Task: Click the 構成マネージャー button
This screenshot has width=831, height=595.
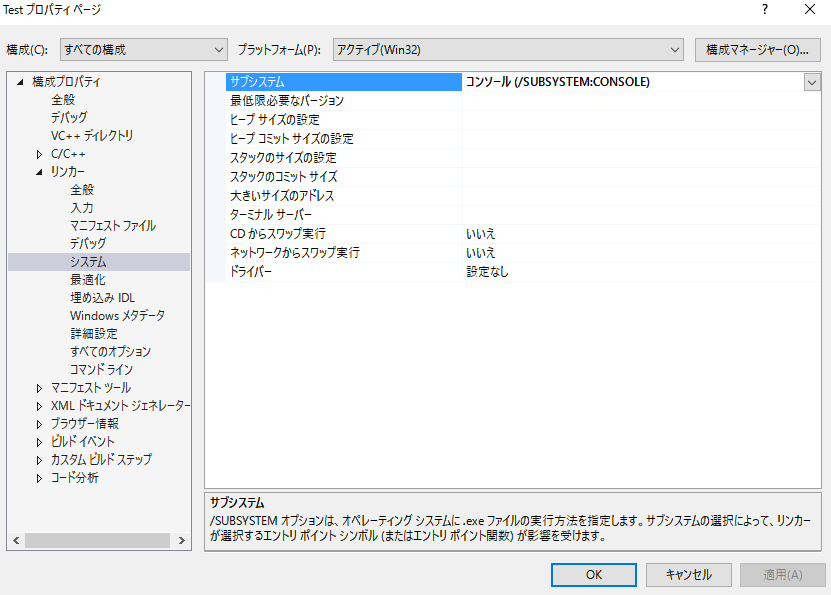Action: tap(757, 50)
